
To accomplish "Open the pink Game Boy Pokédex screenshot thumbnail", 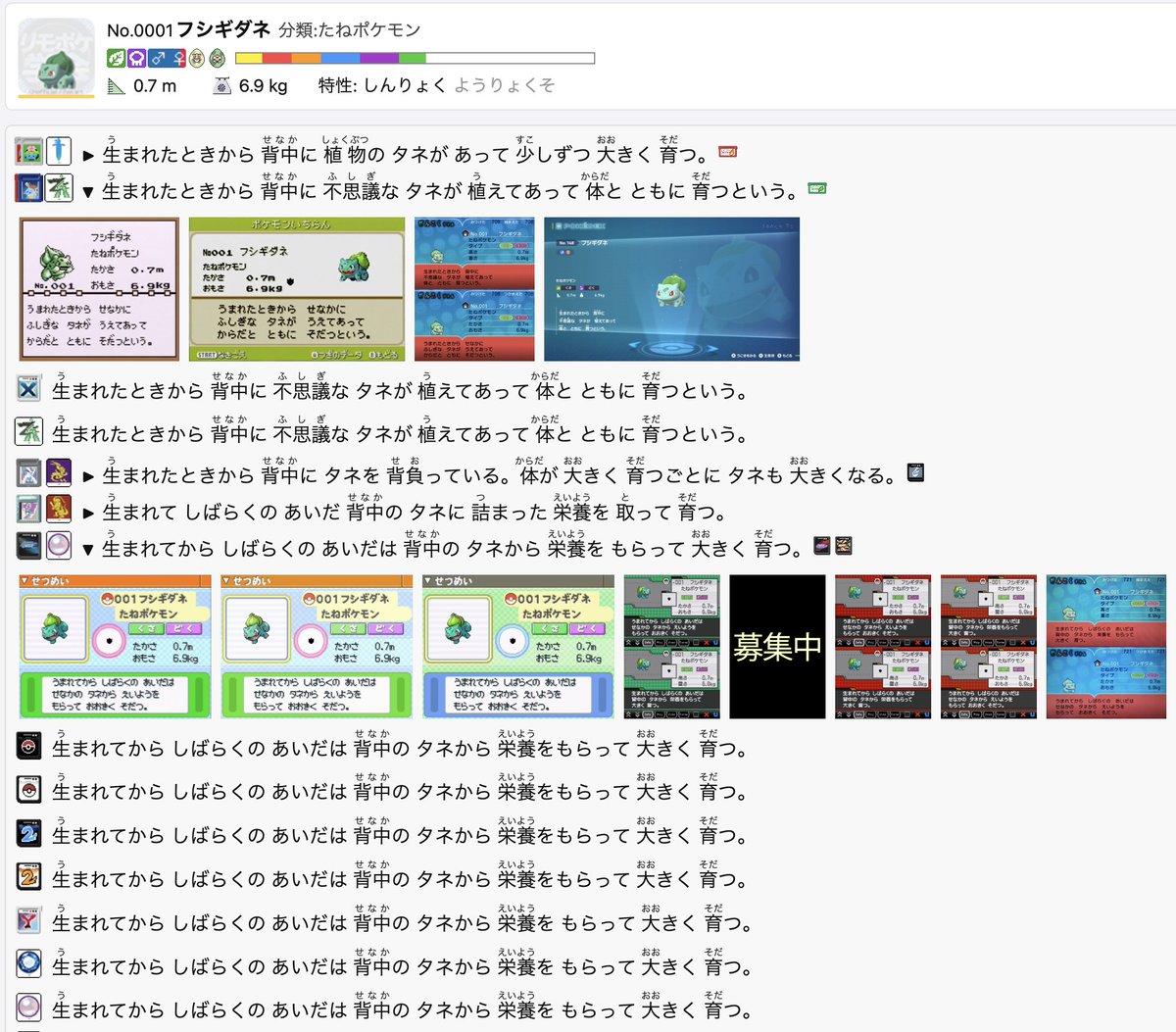I will pos(99,289).
